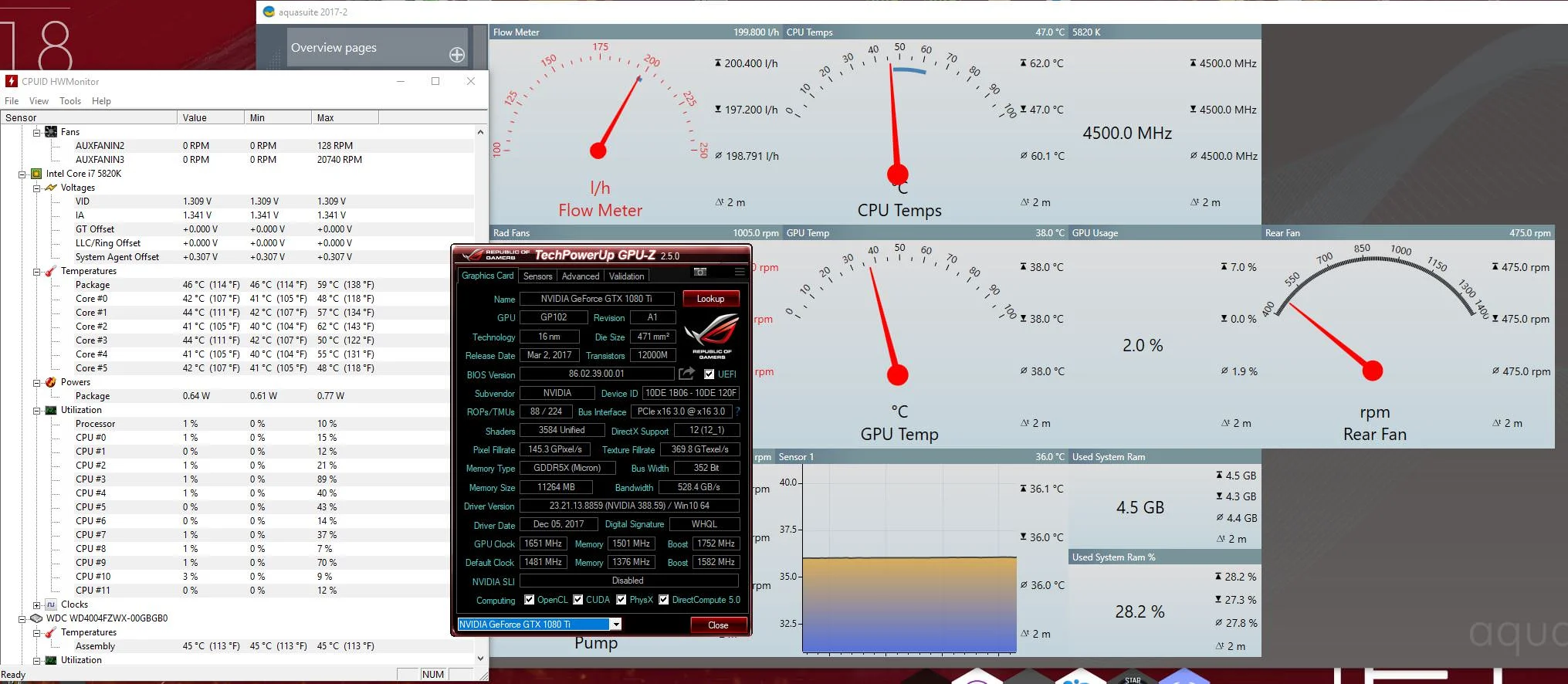The width and height of the screenshot is (1568, 684).
Task: Click the ROG logo image in GPU-Z
Action: coord(711,335)
